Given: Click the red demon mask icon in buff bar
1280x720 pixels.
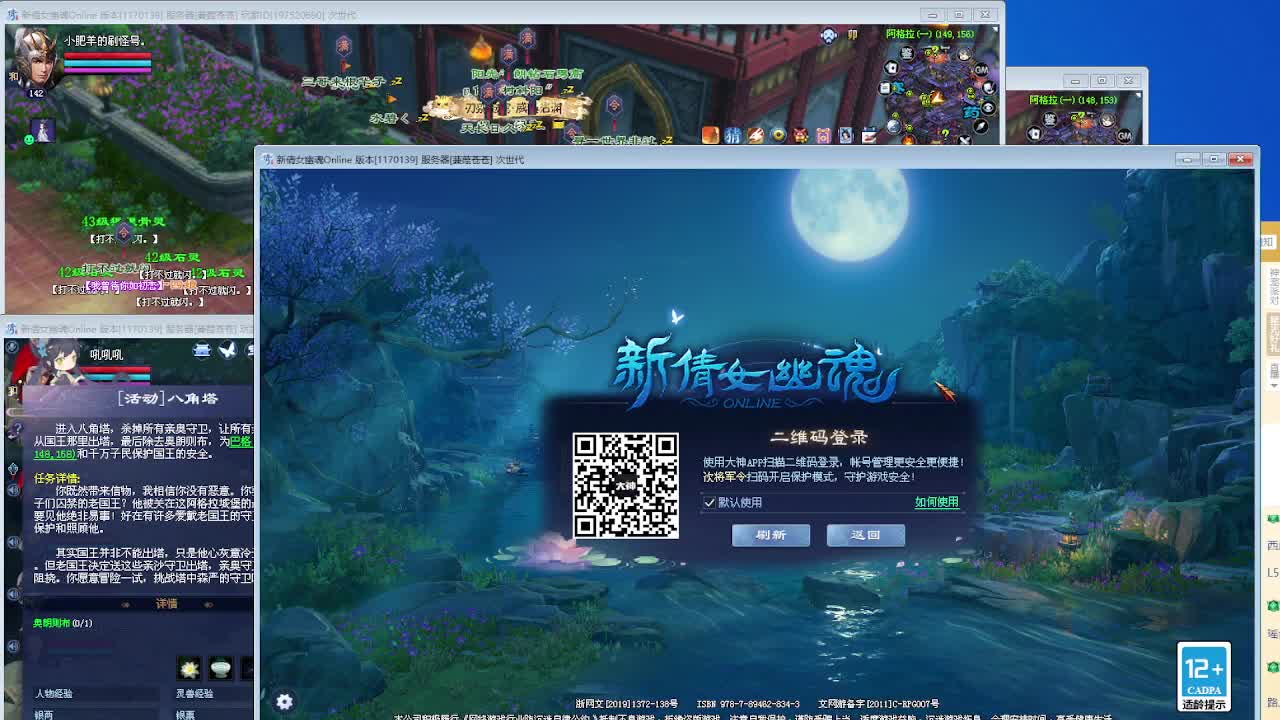Looking at the screenshot, I should click(x=801, y=135).
